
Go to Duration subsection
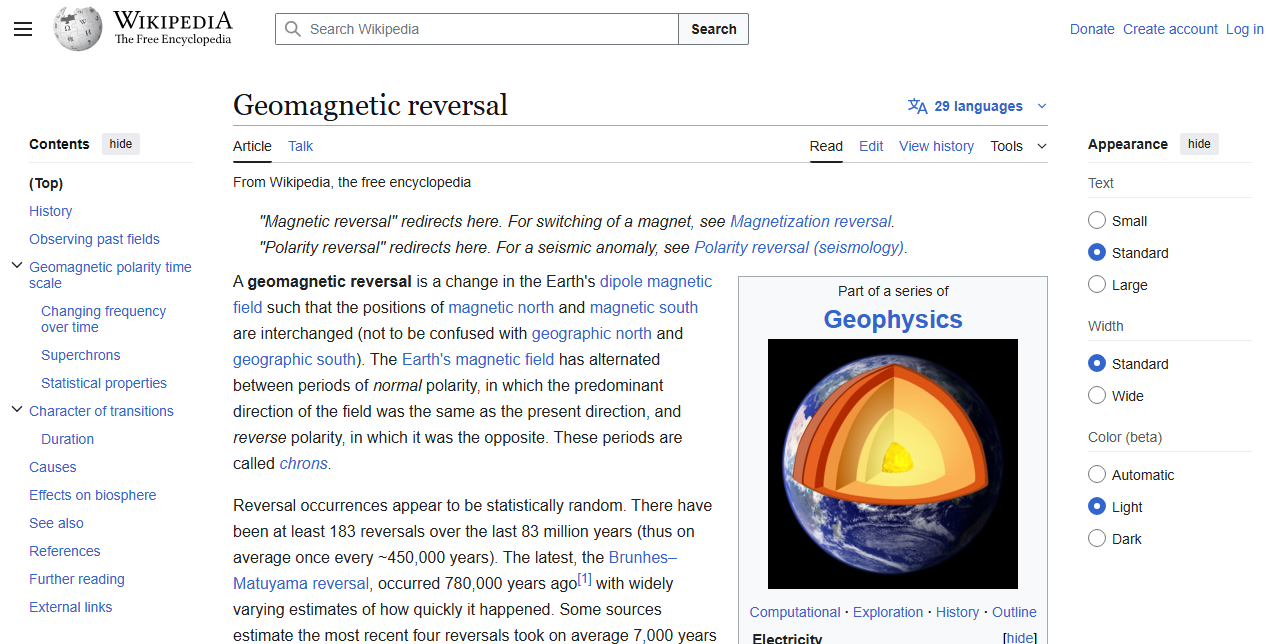67,439
